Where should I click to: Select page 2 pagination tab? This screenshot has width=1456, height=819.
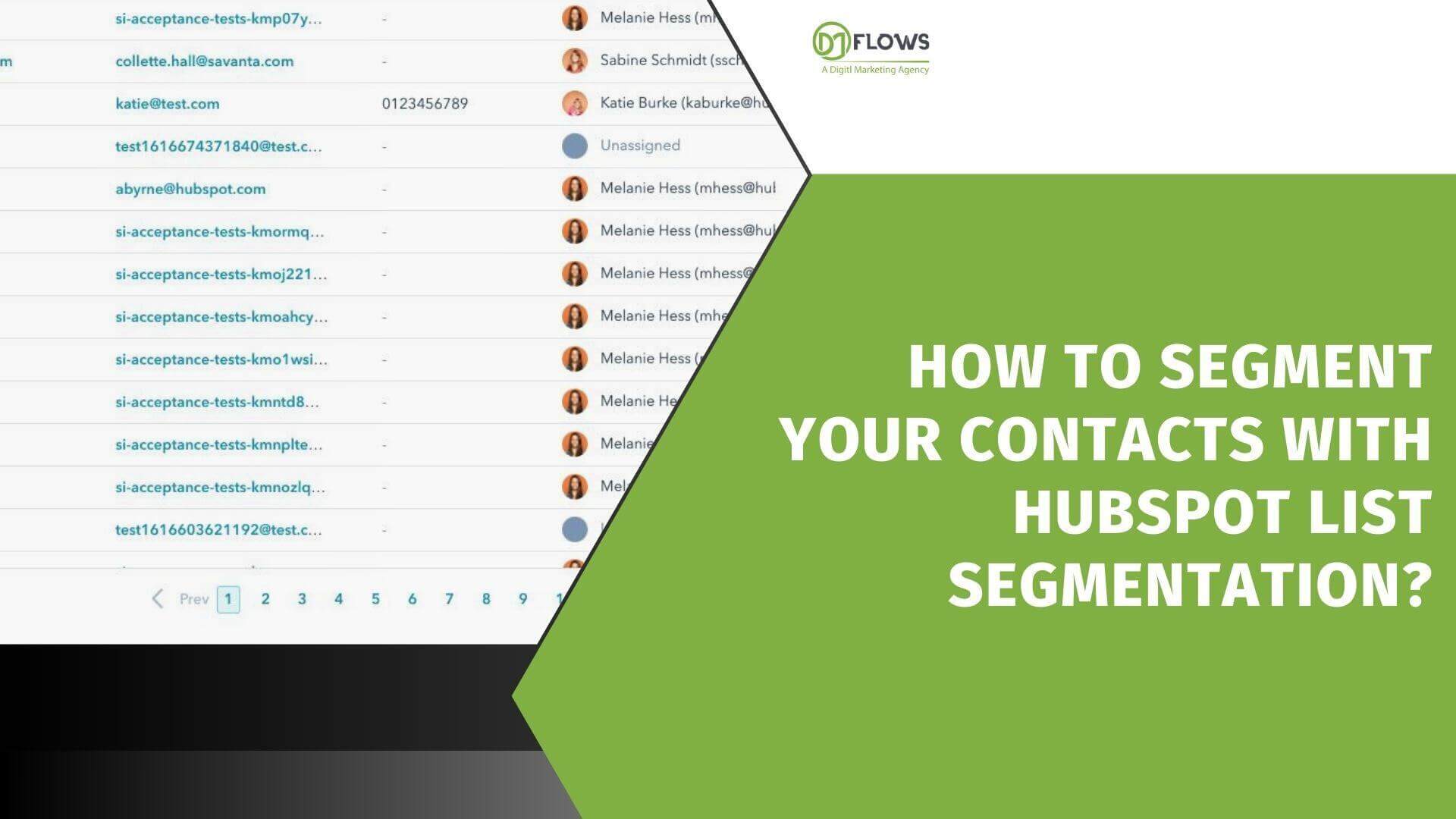[x=265, y=598]
